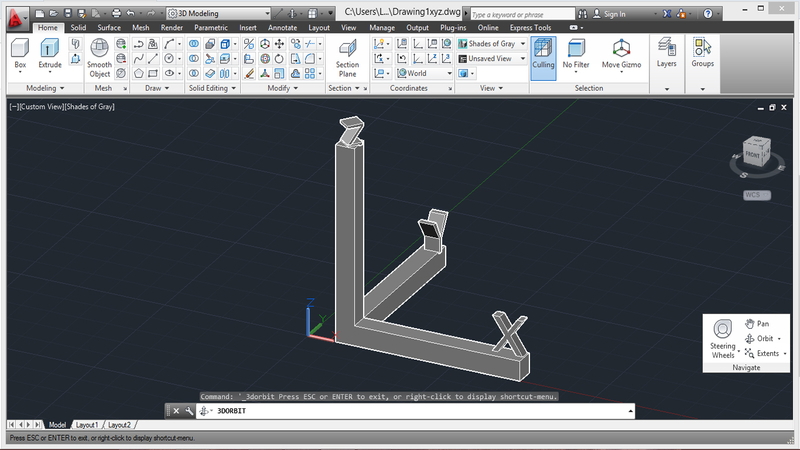The width and height of the screenshot is (800, 450).
Task: Click the Model tab at bottom
Action: pos(57,425)
